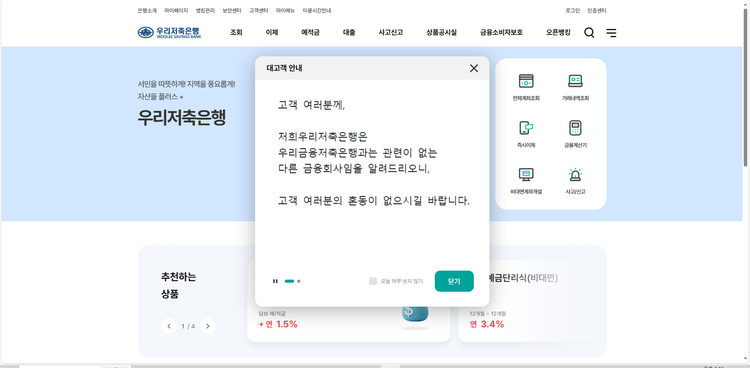Click the 이용시간안내 link
The height and width of the screenshot is (368, 750).
coord(317,11)
